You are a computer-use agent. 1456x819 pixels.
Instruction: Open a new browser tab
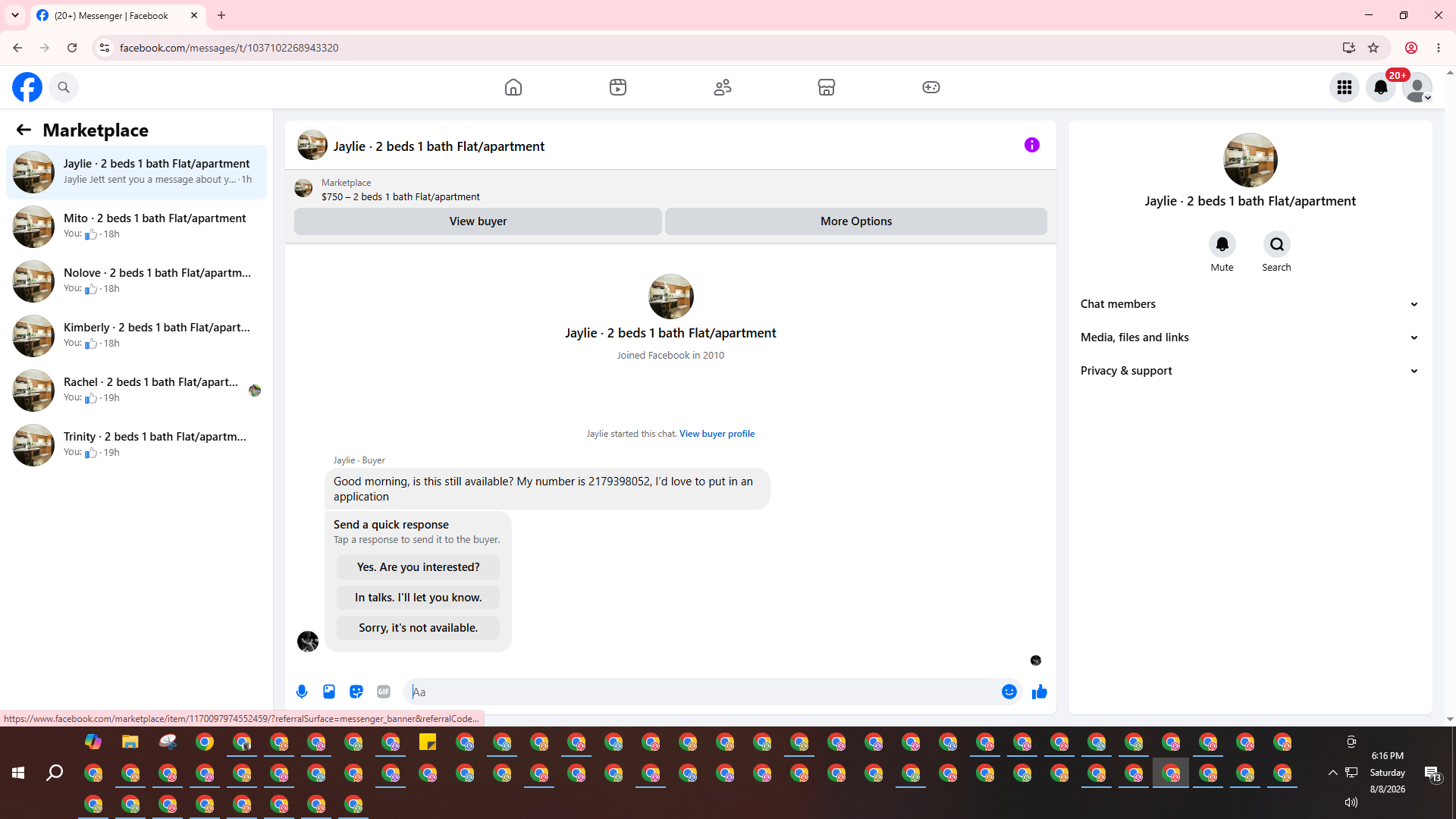coord(221,16)
